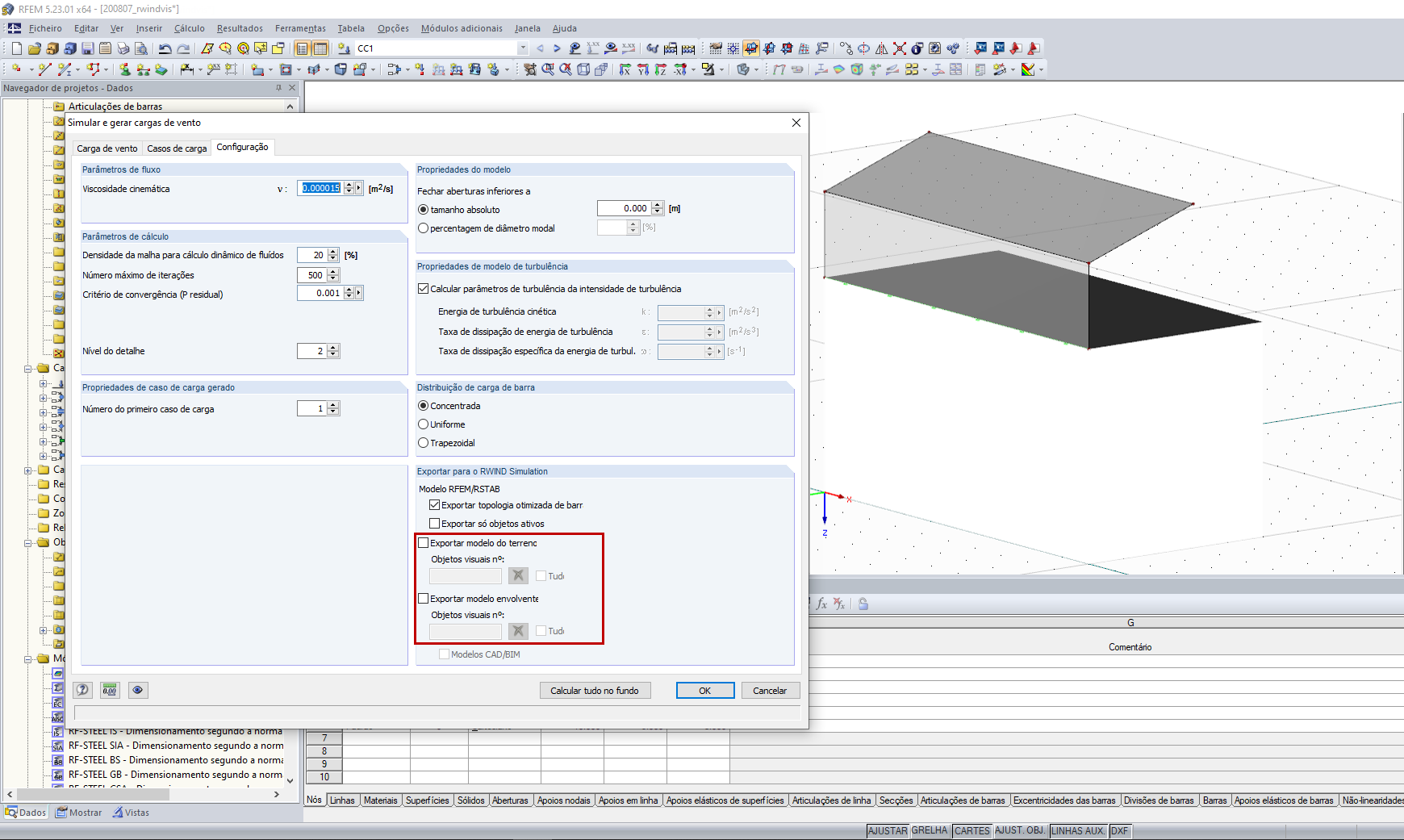The width and height of the screenshot is (1404, 840).
Task: Click the eye view button in the dialog
Action: coord(138,690)
